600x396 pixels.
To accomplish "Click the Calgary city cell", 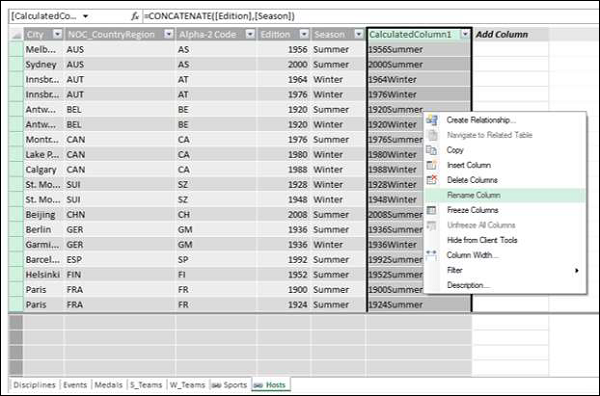I will pyautogui.click(x=44, y=169).
